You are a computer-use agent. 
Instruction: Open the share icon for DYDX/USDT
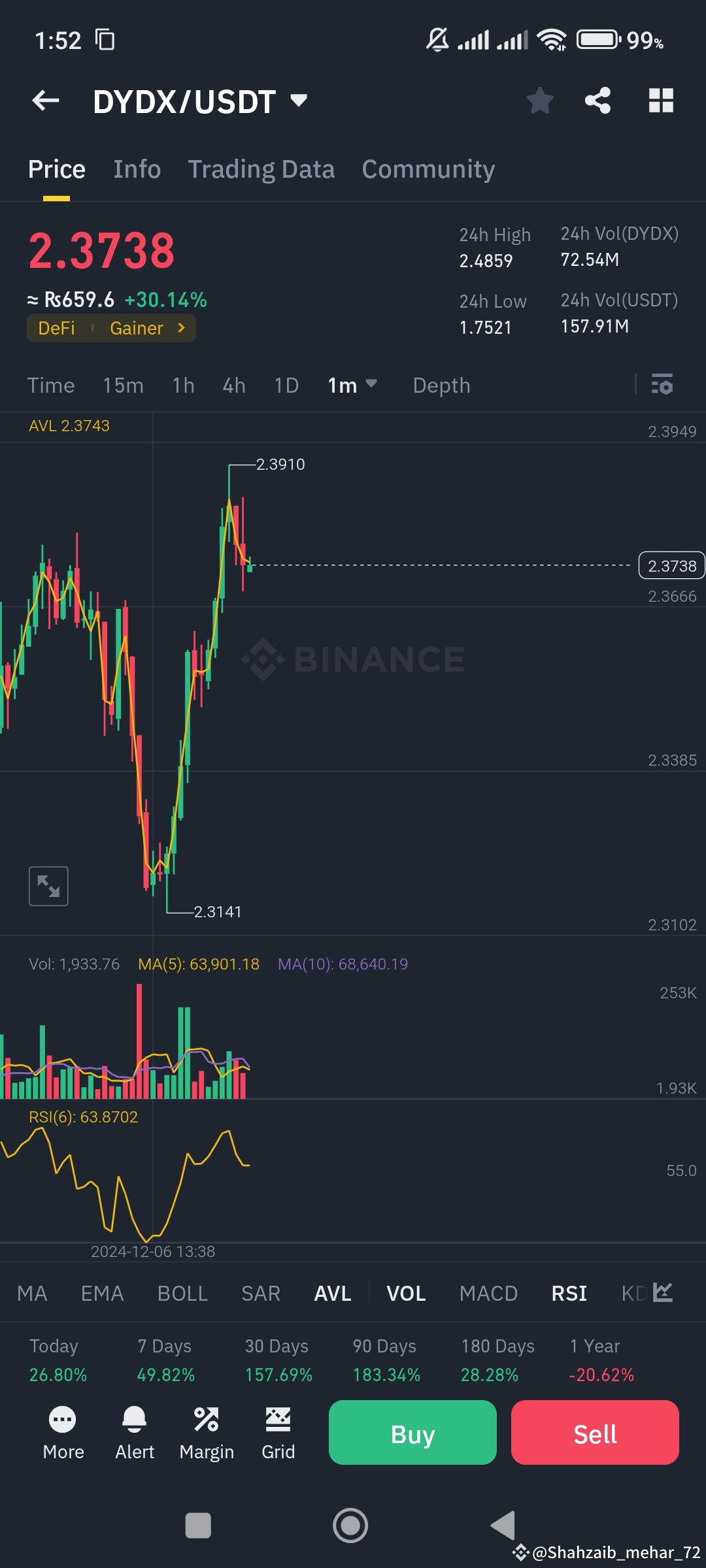[597, 100]
